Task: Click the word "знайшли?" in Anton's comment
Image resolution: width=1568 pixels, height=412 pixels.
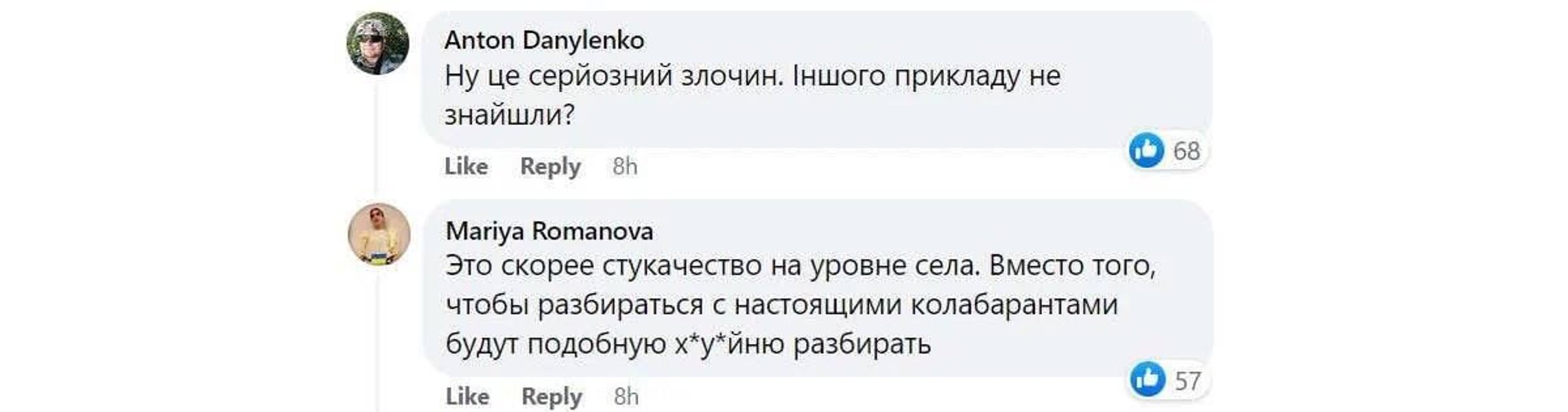Action: point(509,115)
